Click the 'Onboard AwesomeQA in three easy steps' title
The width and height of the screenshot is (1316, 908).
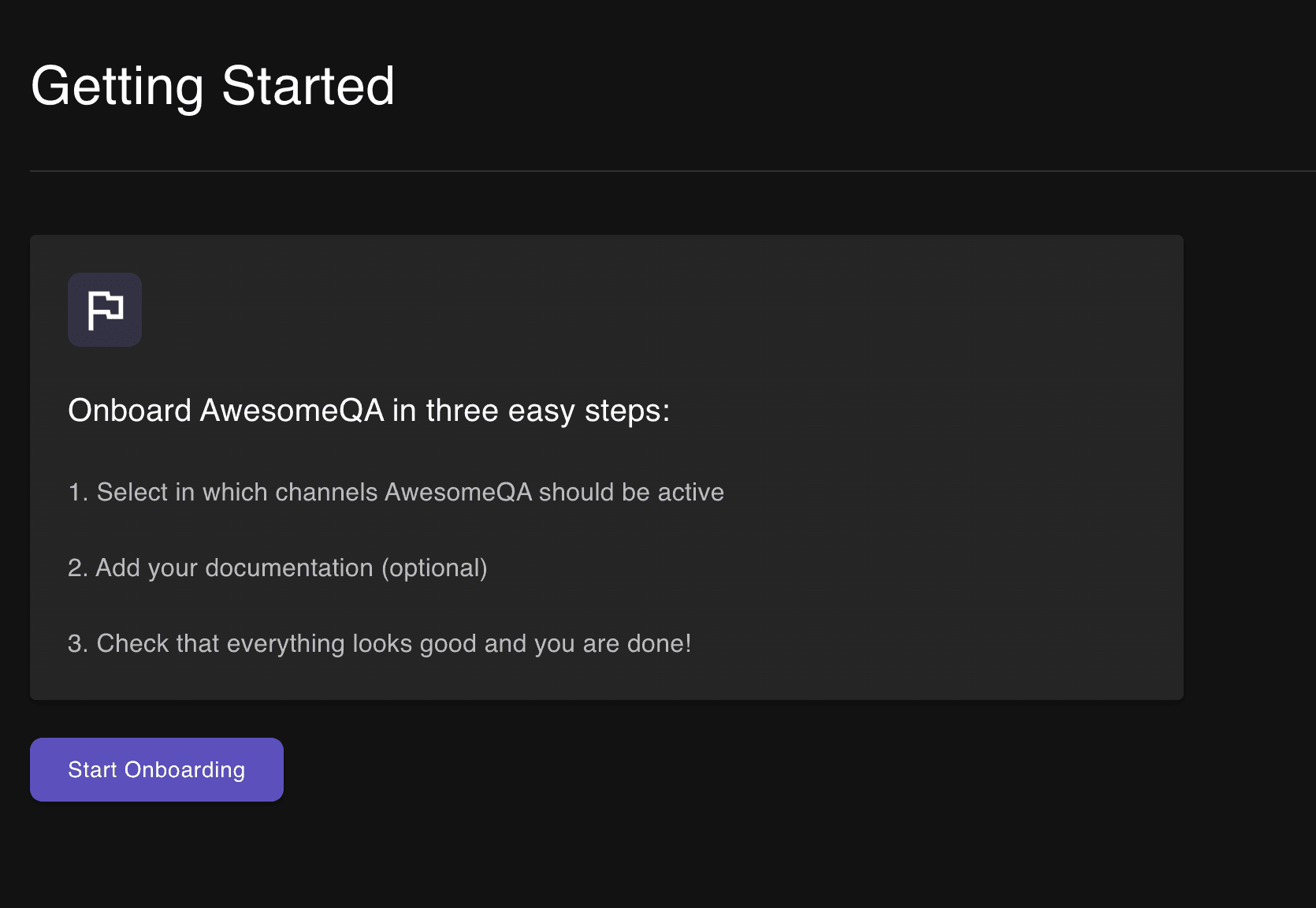click(x=368, y=411)
